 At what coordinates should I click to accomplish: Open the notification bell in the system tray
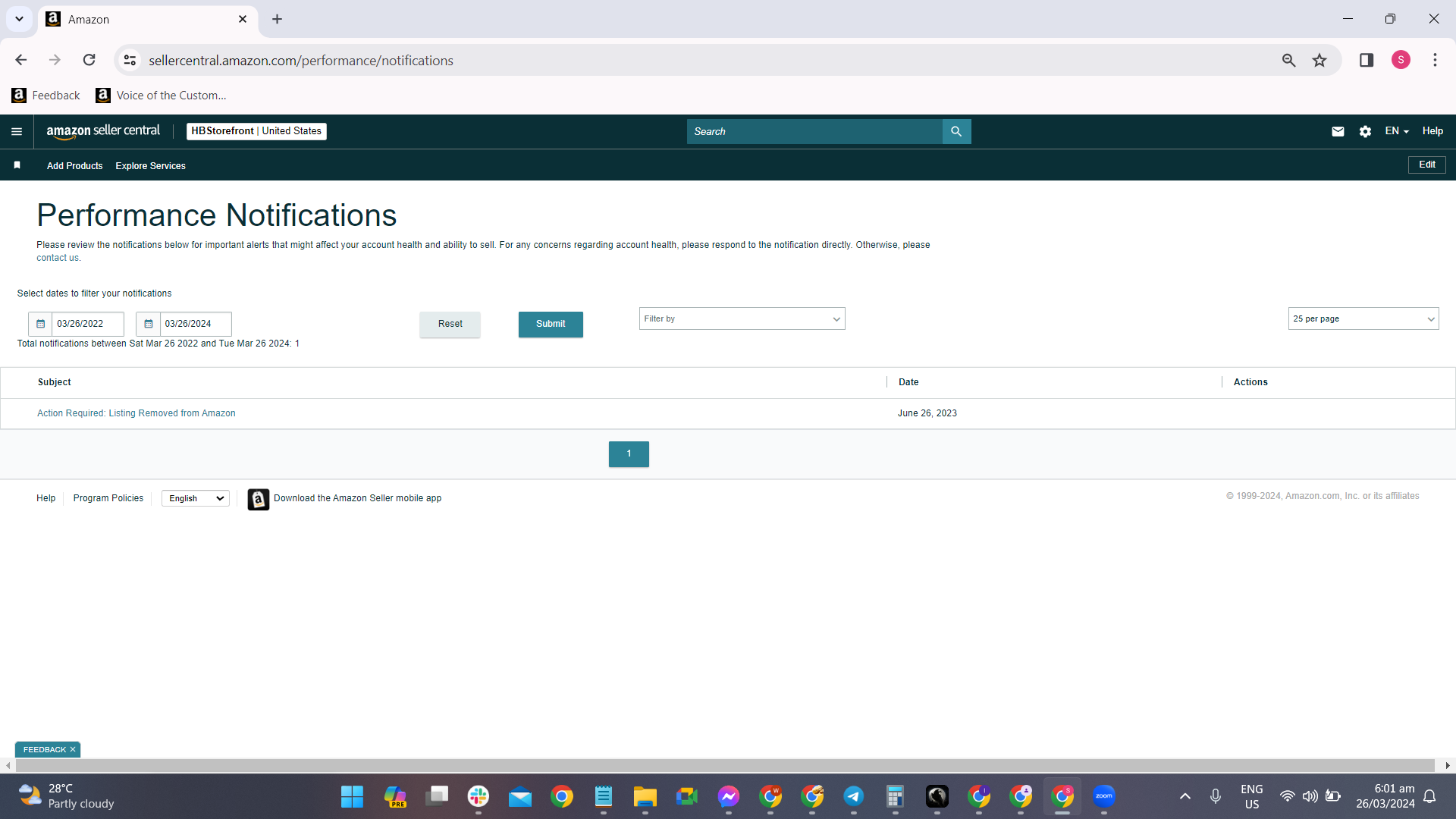click(x=1429, y=796)
